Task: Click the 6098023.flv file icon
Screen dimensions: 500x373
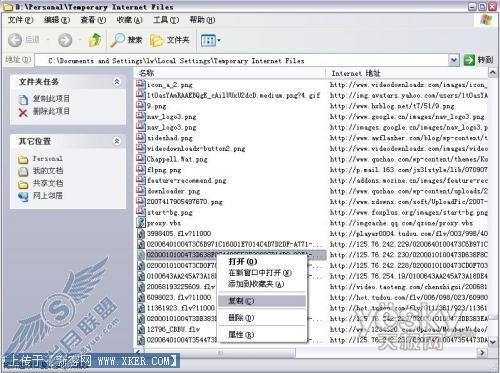Action: tap(141, 297)
